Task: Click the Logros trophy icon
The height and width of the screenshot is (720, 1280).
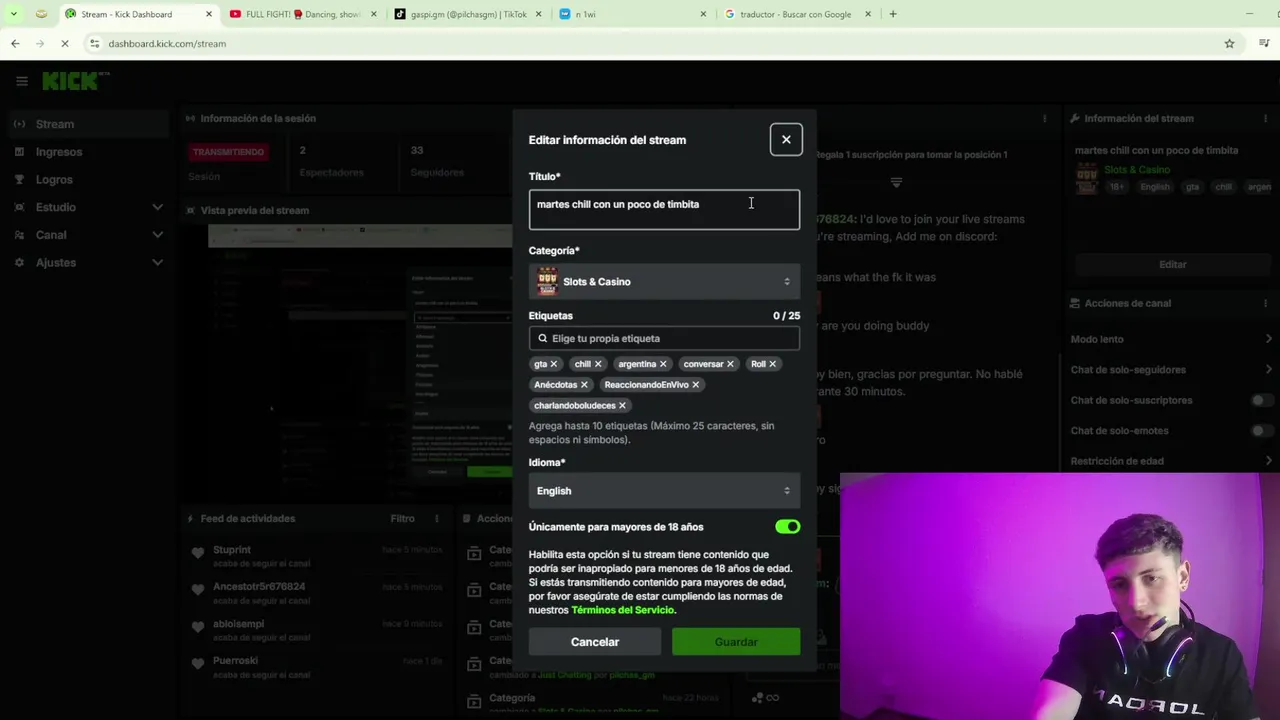Action: pos(19,179)
